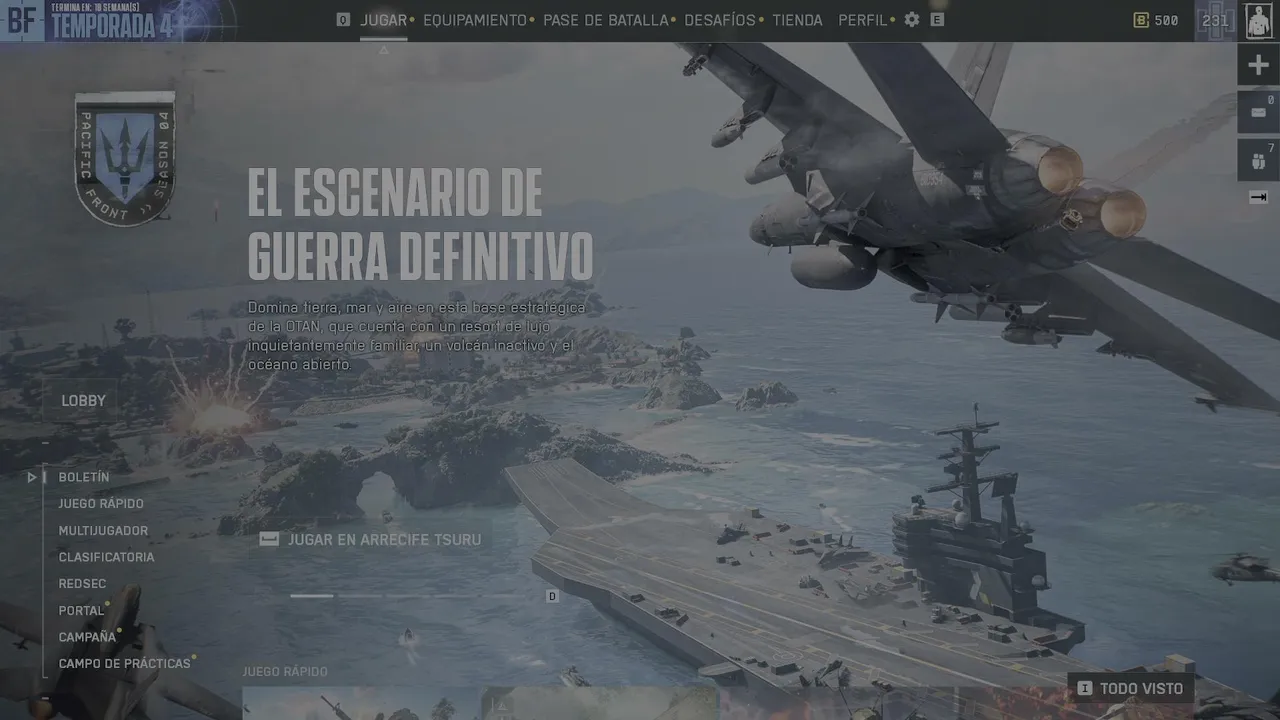Click the D key next-slide icon
This screenshot has width=1280, height=720.
point(552,596)
